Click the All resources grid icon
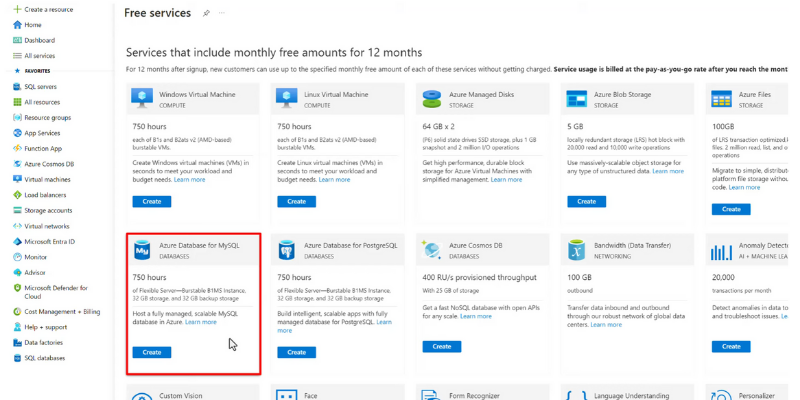This screenshot has width=800, height=400. 17,102
